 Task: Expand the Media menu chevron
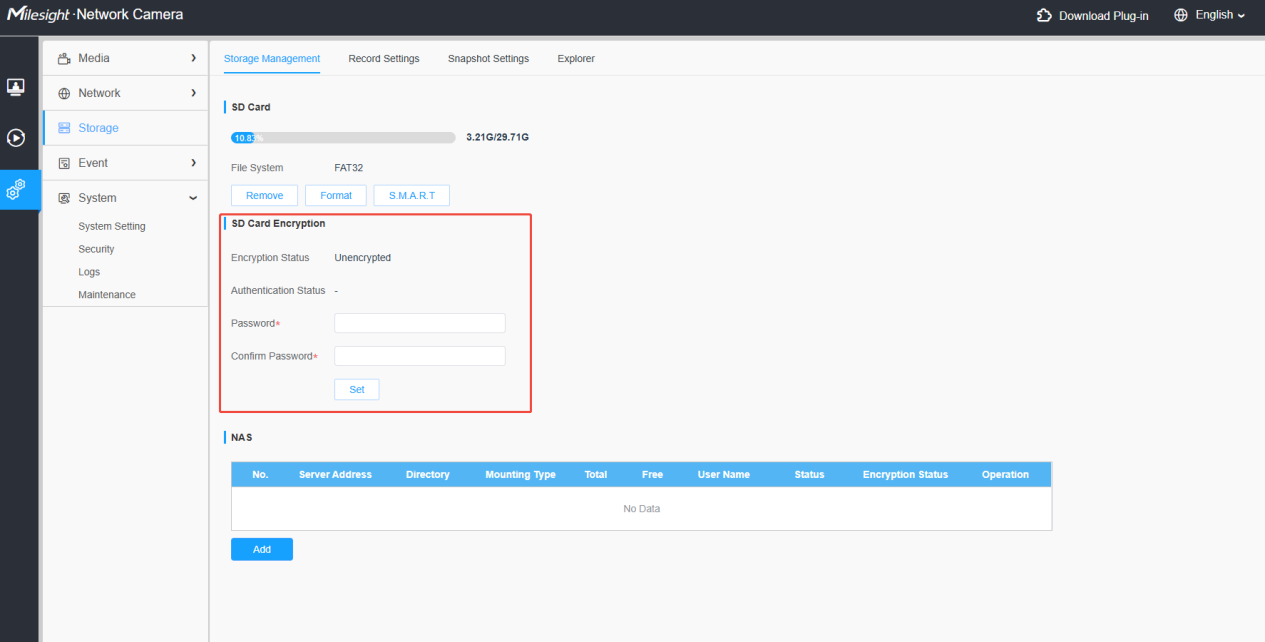click(193, 58)
